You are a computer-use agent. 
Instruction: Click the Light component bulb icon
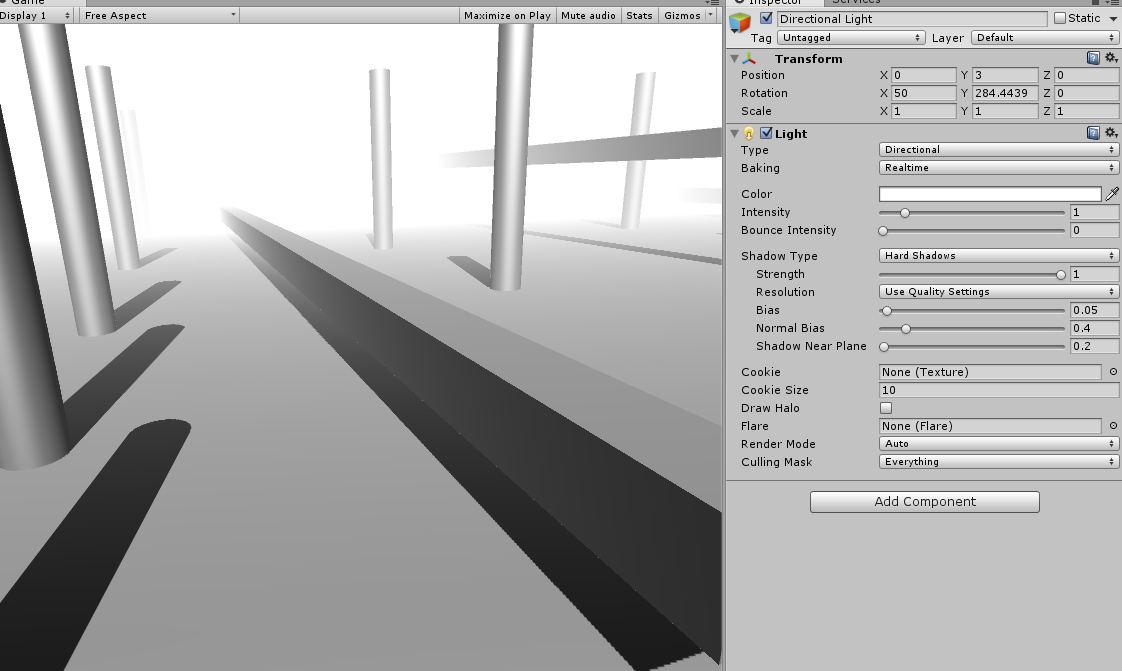748,133
